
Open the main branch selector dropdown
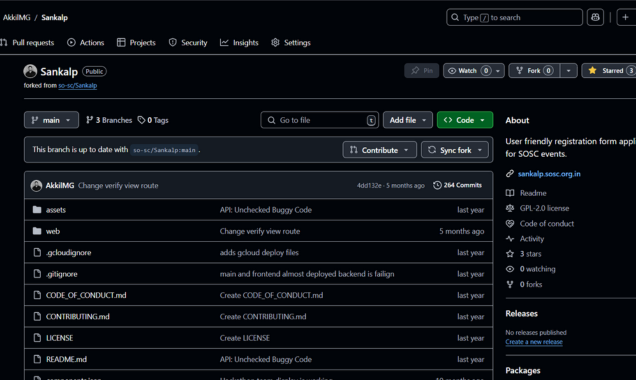click(51, 120)
